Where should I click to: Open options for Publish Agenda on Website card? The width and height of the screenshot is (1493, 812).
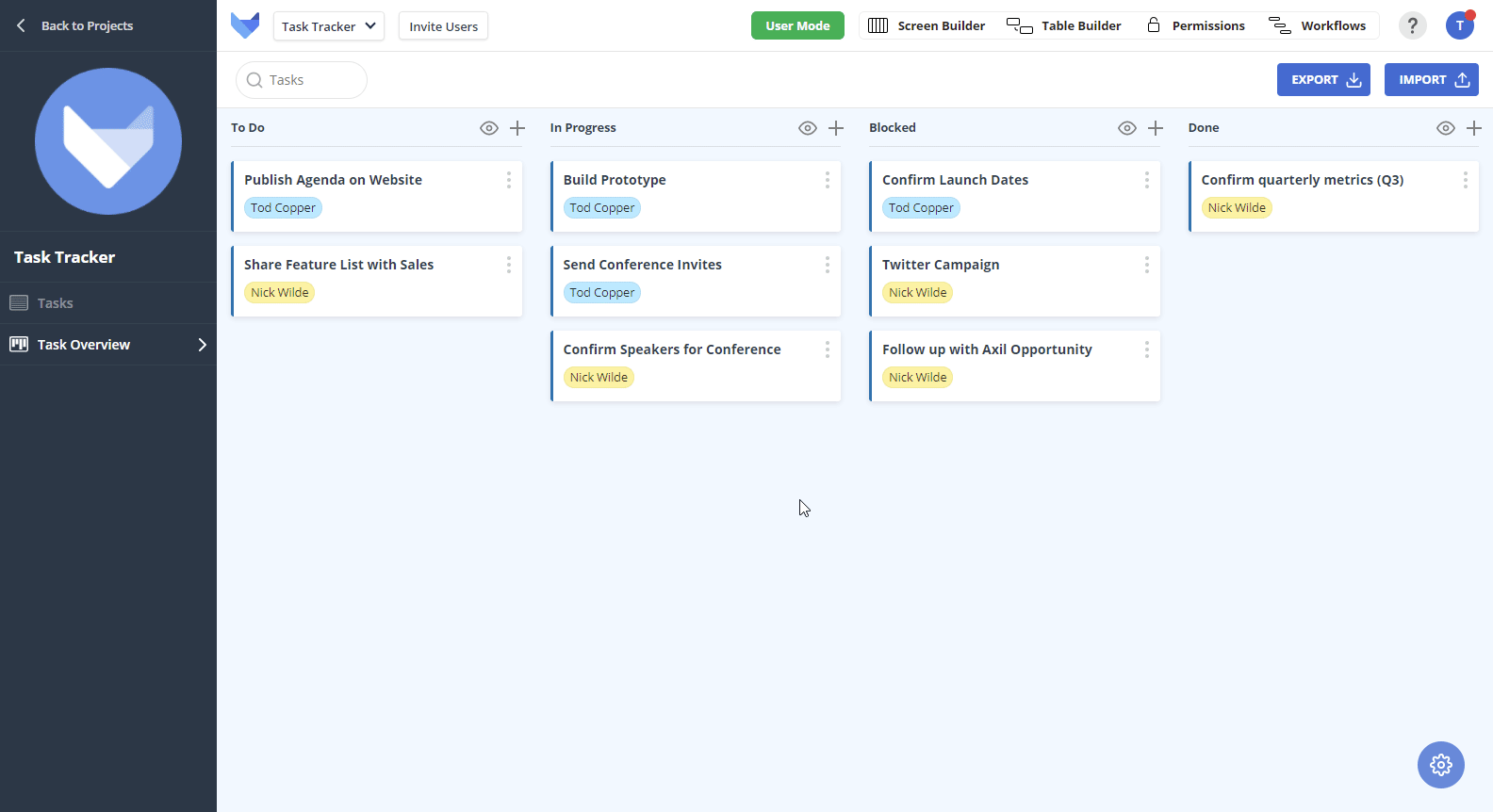coord(509,180)
